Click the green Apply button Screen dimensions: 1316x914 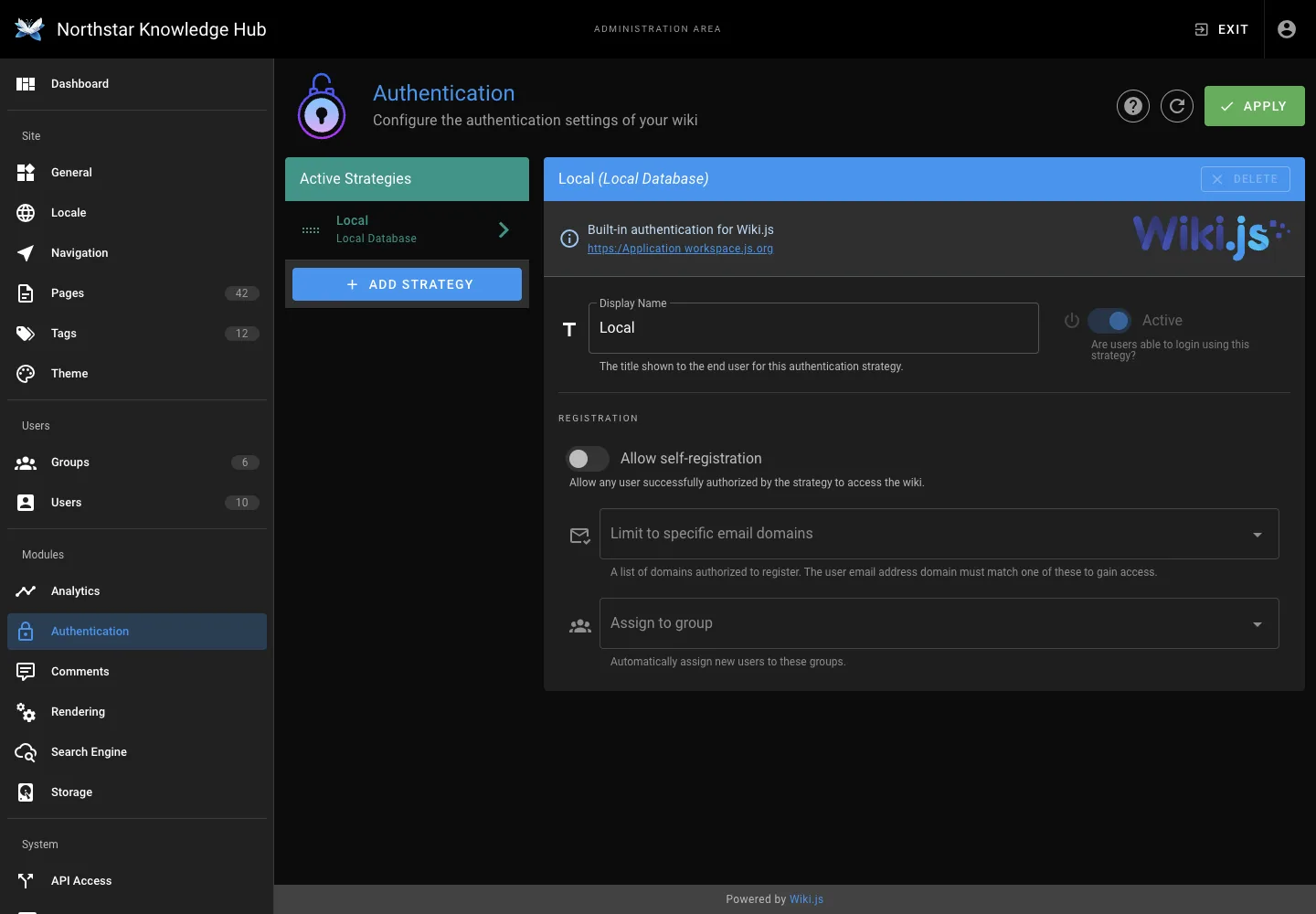[1254, 106]
